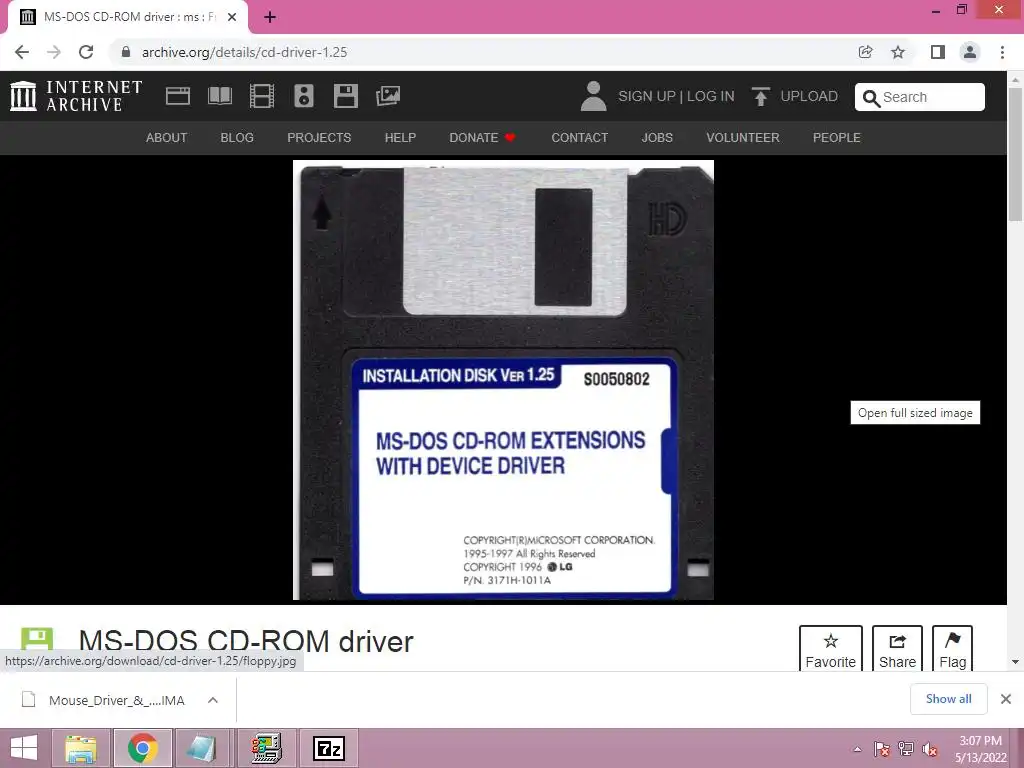
Task: Click the Share button
Action: [x=897, y=648]
